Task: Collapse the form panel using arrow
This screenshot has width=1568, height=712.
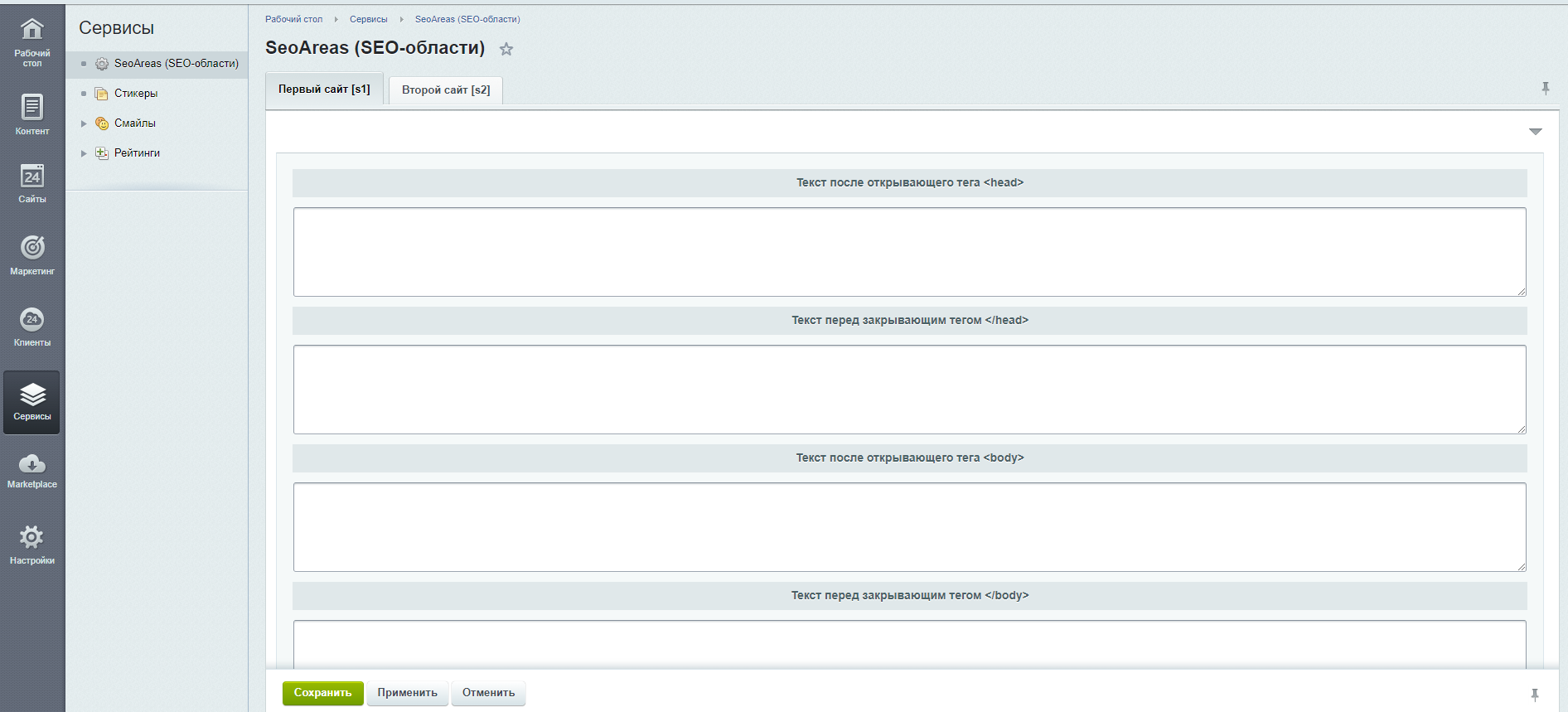Action: tap(1535, 132)
